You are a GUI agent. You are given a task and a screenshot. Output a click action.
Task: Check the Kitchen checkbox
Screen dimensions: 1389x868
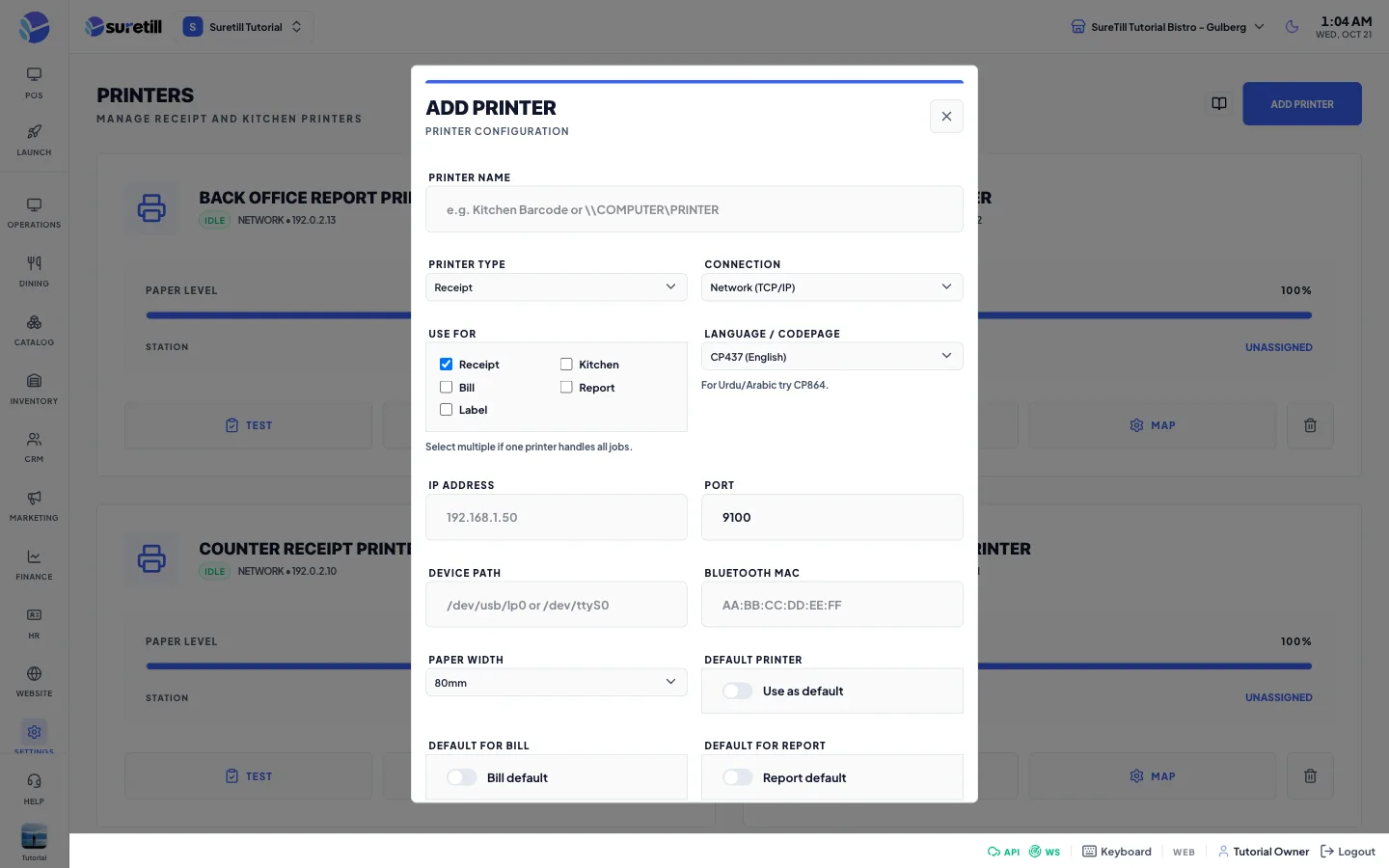point(566,365)
